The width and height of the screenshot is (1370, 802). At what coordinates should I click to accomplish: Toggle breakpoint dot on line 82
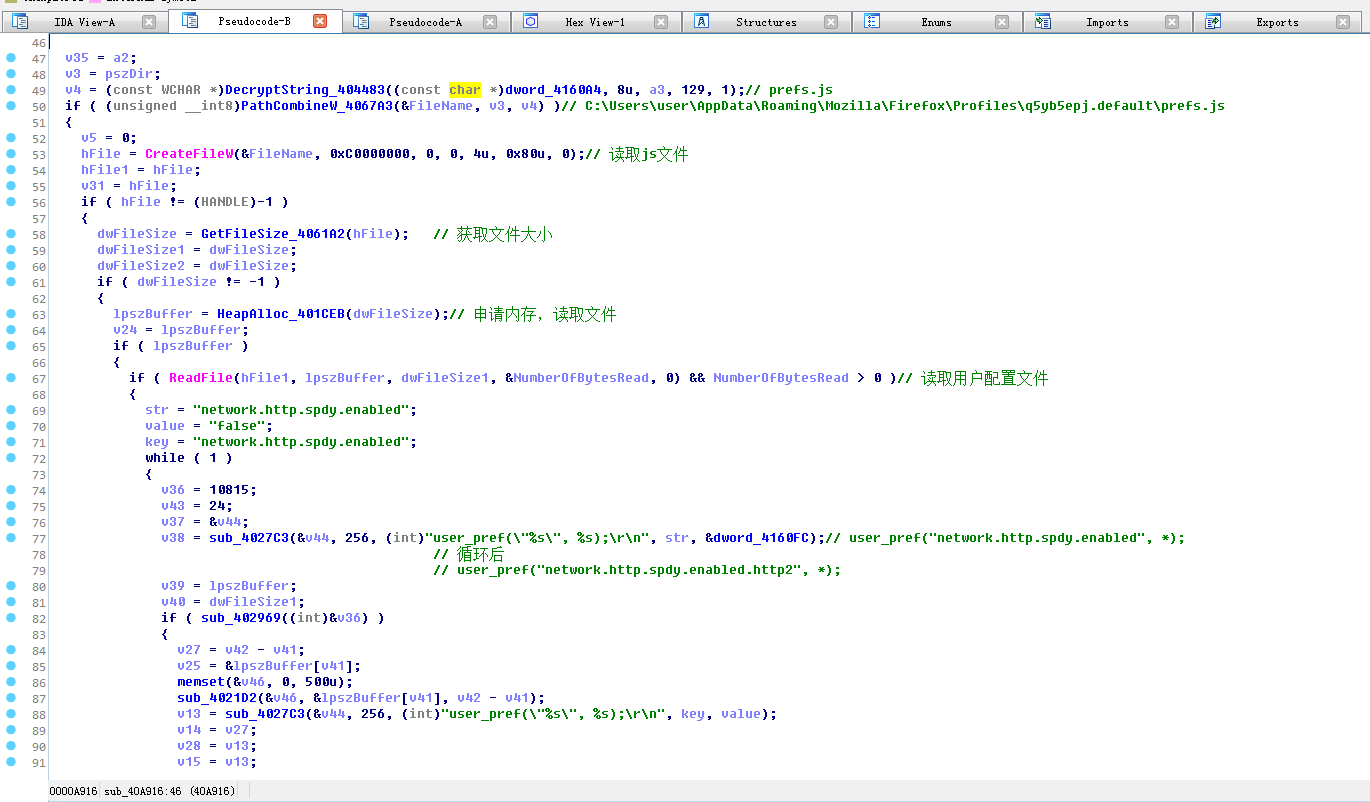[11, 618]
